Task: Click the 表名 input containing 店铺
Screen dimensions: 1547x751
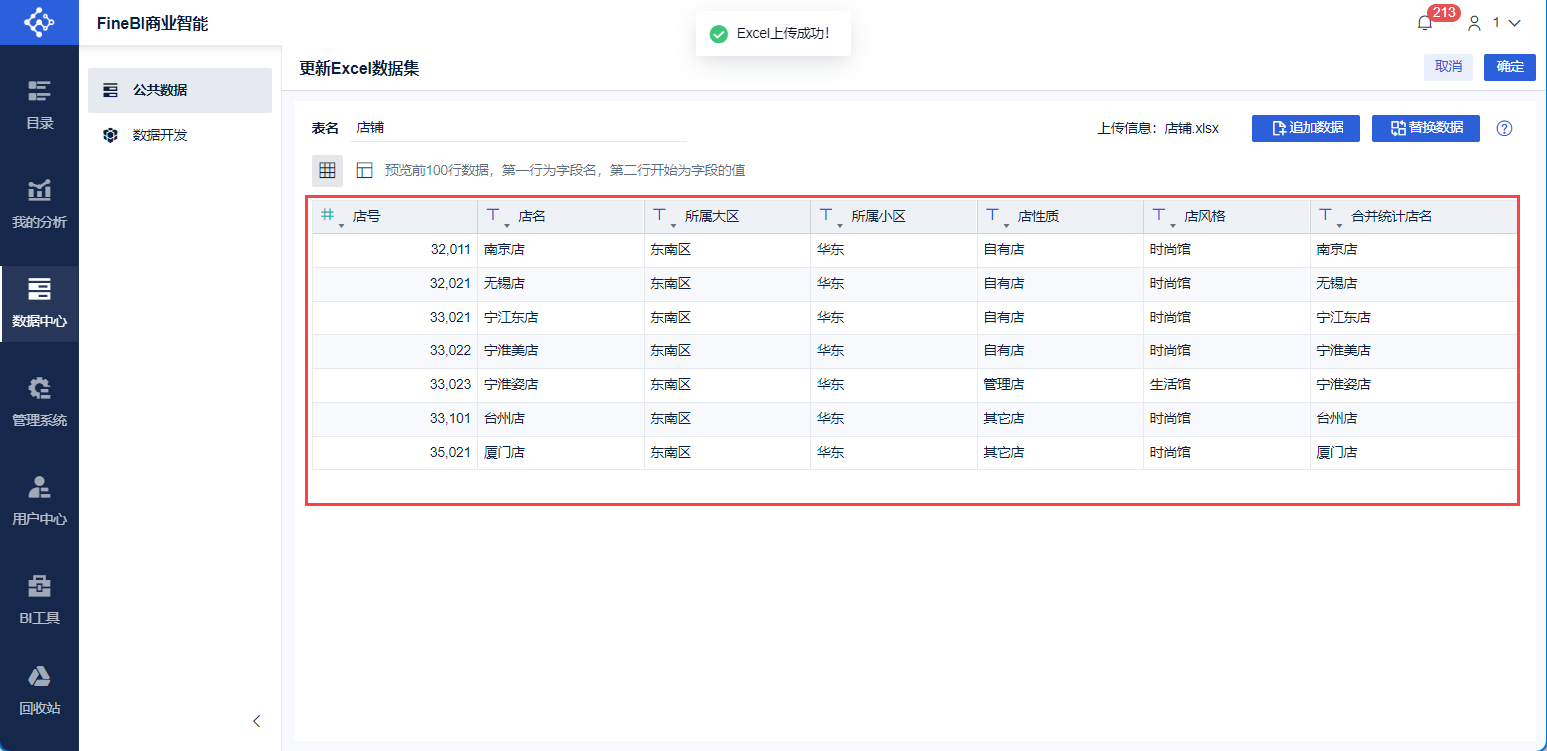Action: 518,128
